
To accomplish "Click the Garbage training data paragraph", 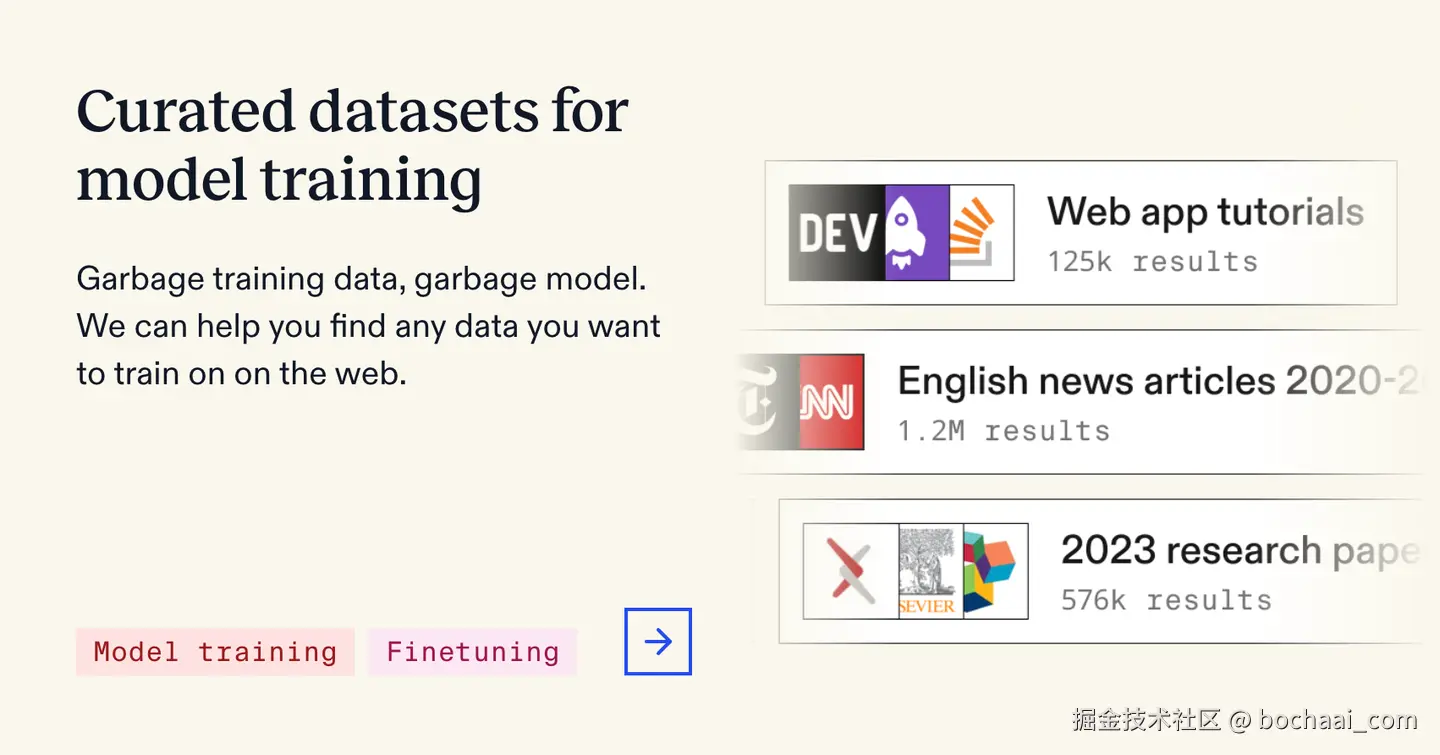I will (x=368, y=326).
